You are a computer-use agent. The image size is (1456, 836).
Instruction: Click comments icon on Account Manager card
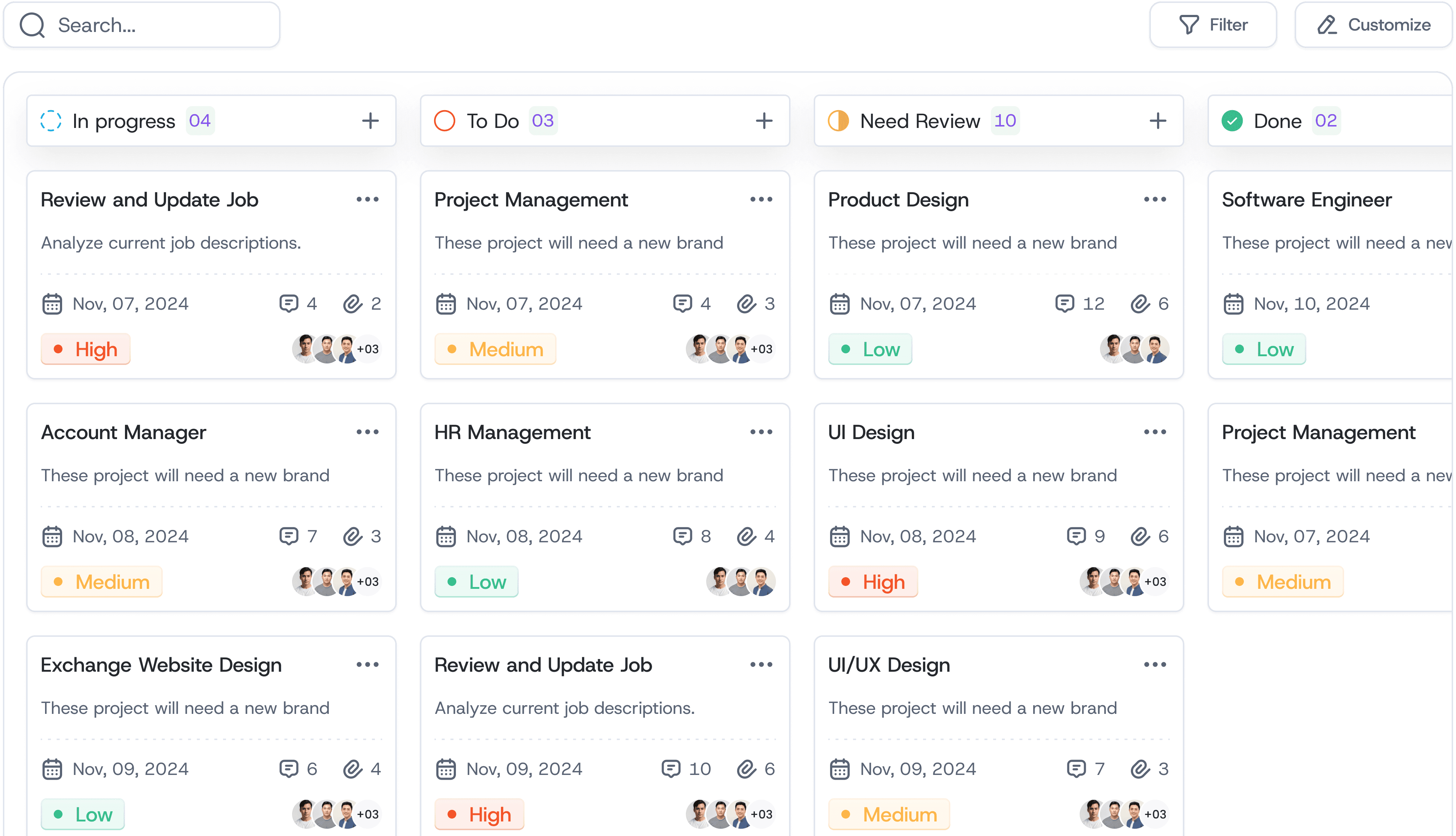(x=288, y=536)
